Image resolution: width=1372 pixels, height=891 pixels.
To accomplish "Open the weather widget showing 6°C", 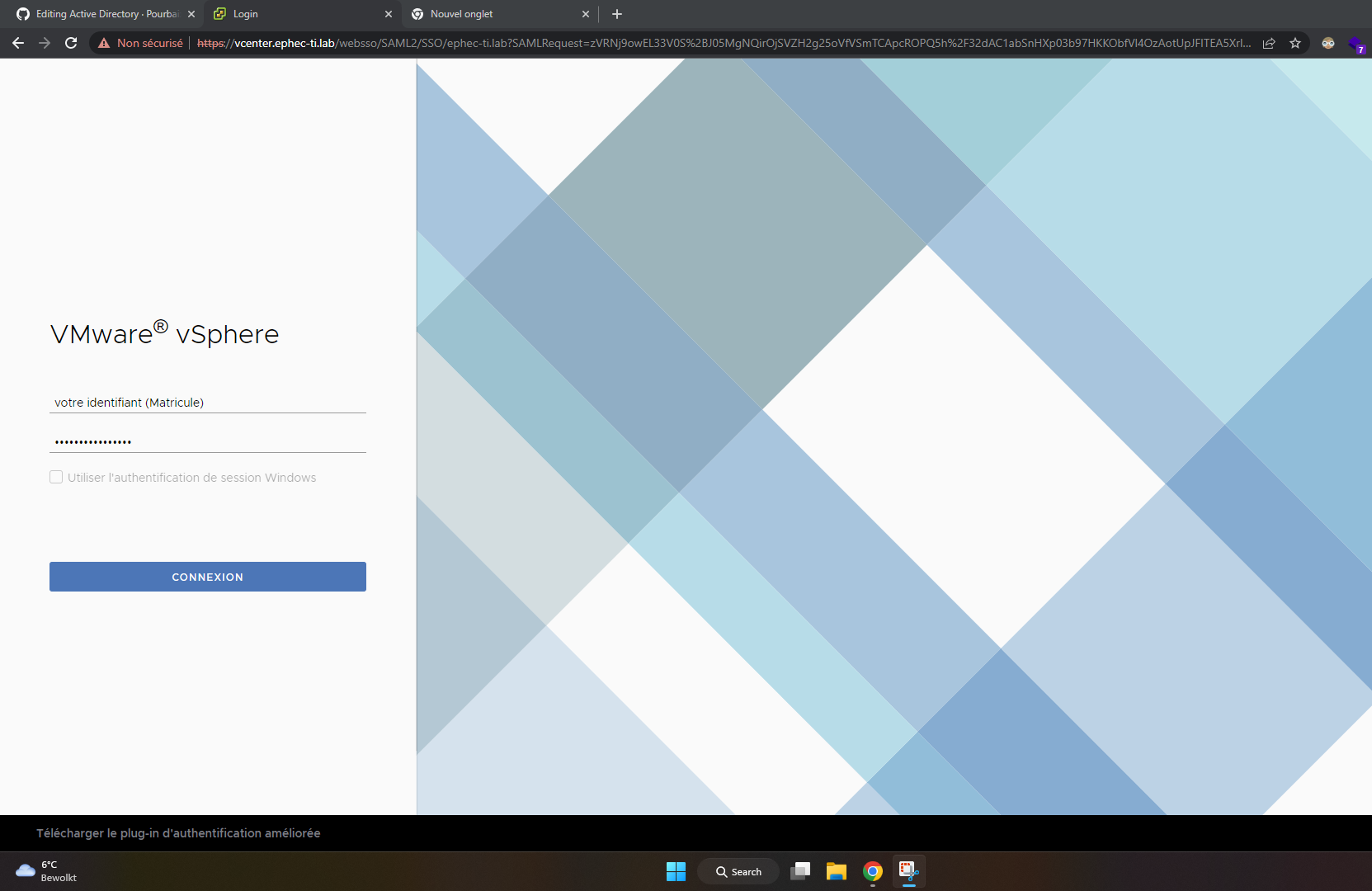I will (48, 871).
